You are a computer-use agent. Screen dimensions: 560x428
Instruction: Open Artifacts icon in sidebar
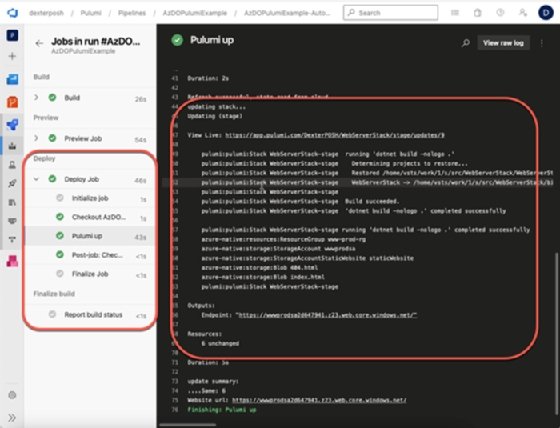pyautogui.click(x=12, y=261)
